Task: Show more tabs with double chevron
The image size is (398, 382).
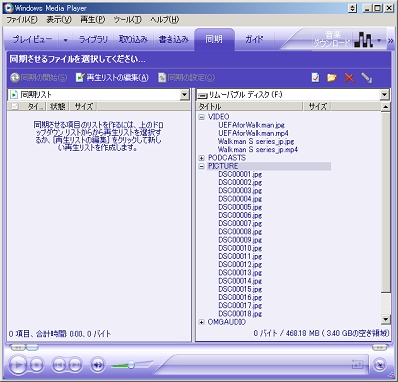Action: point(390,41)
